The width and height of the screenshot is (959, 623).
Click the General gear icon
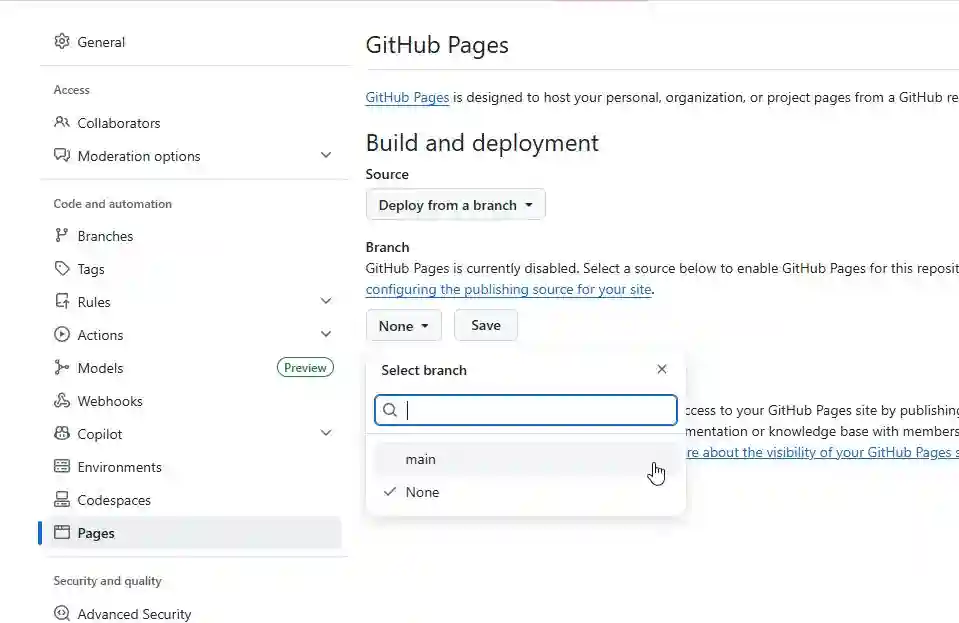tap(62, 42)
